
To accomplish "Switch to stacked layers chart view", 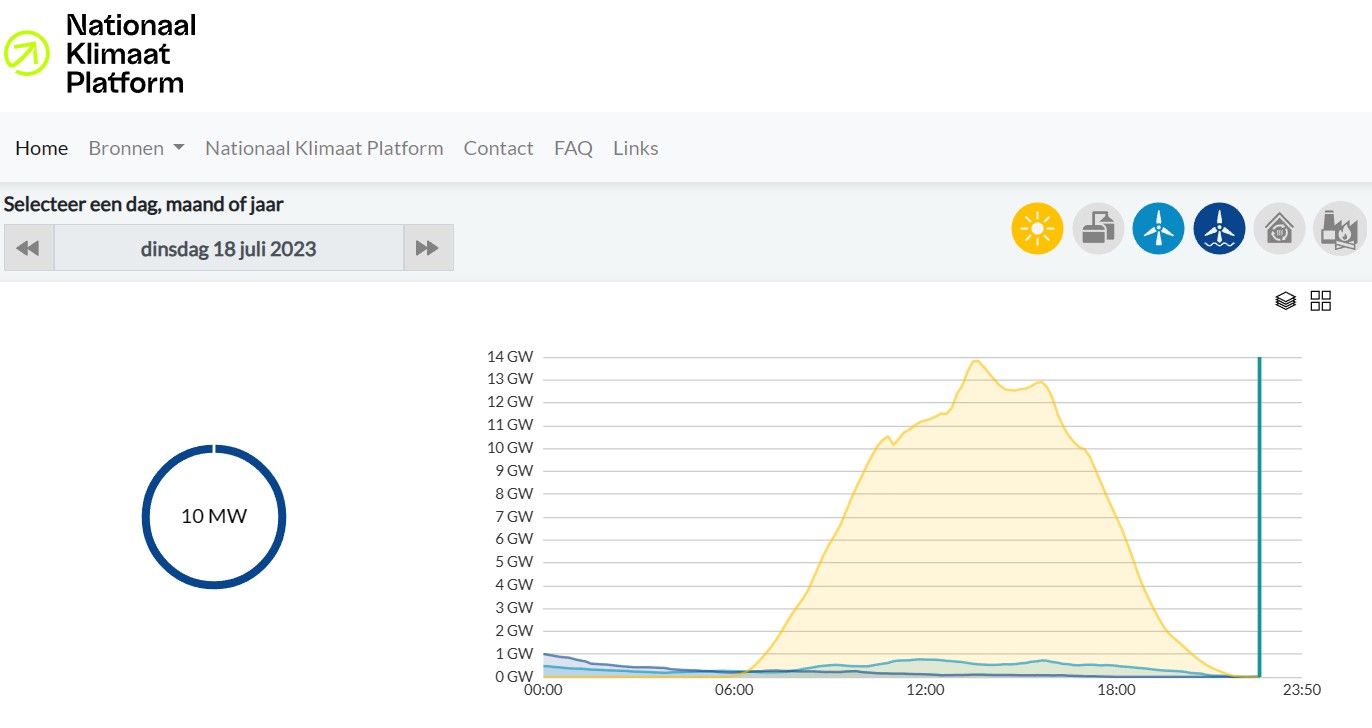I will tap(1286, 301).
